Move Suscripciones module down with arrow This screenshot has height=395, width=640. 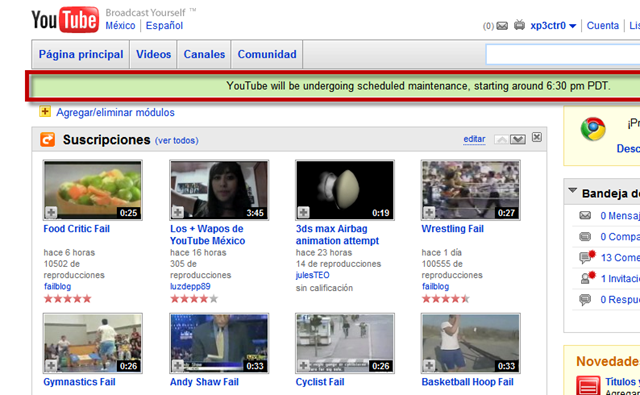[x=518, y=140]
